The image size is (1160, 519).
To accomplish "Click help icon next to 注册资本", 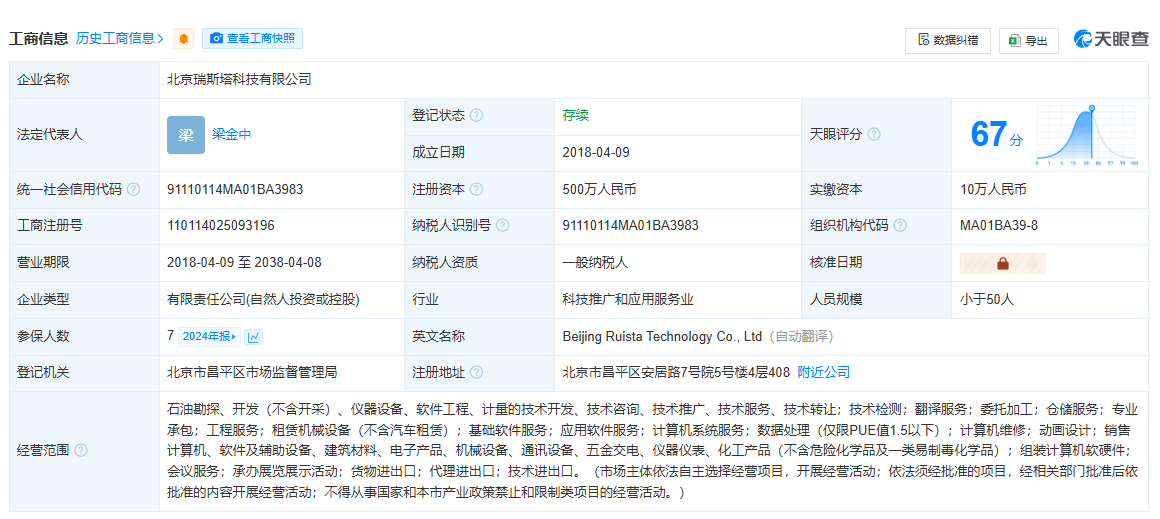I will (476, 189).
